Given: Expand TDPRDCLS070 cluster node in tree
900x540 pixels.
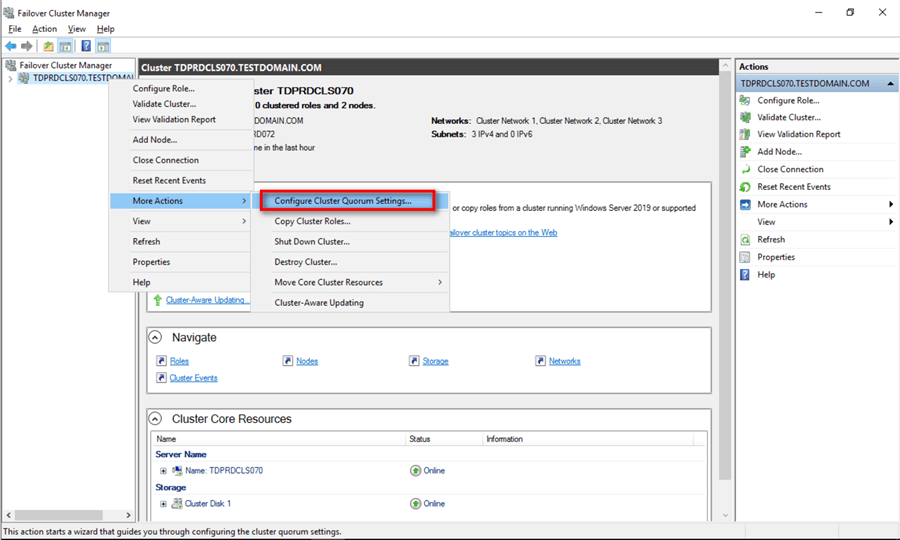Looking at the screenshot, I should tap(10, 78).
